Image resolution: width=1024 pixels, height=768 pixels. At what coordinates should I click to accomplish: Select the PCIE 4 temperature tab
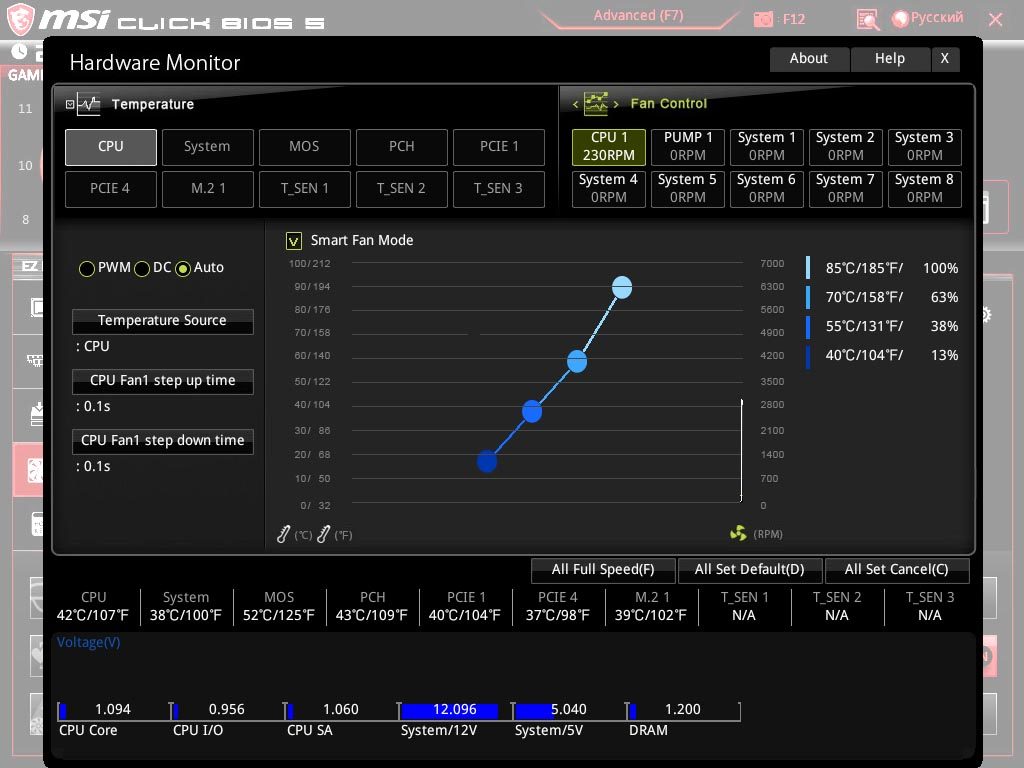110,189
